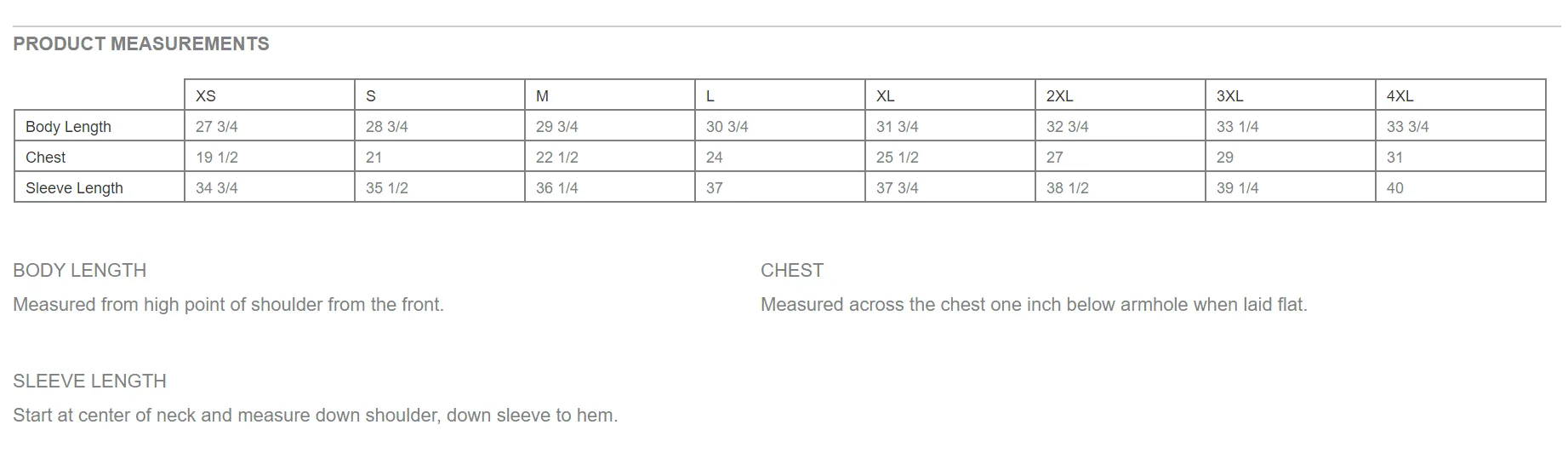Select the SLEEVE LENGTH description heading
The image size is (1568, 459).
pyautogui.click(x=89, y=381)
